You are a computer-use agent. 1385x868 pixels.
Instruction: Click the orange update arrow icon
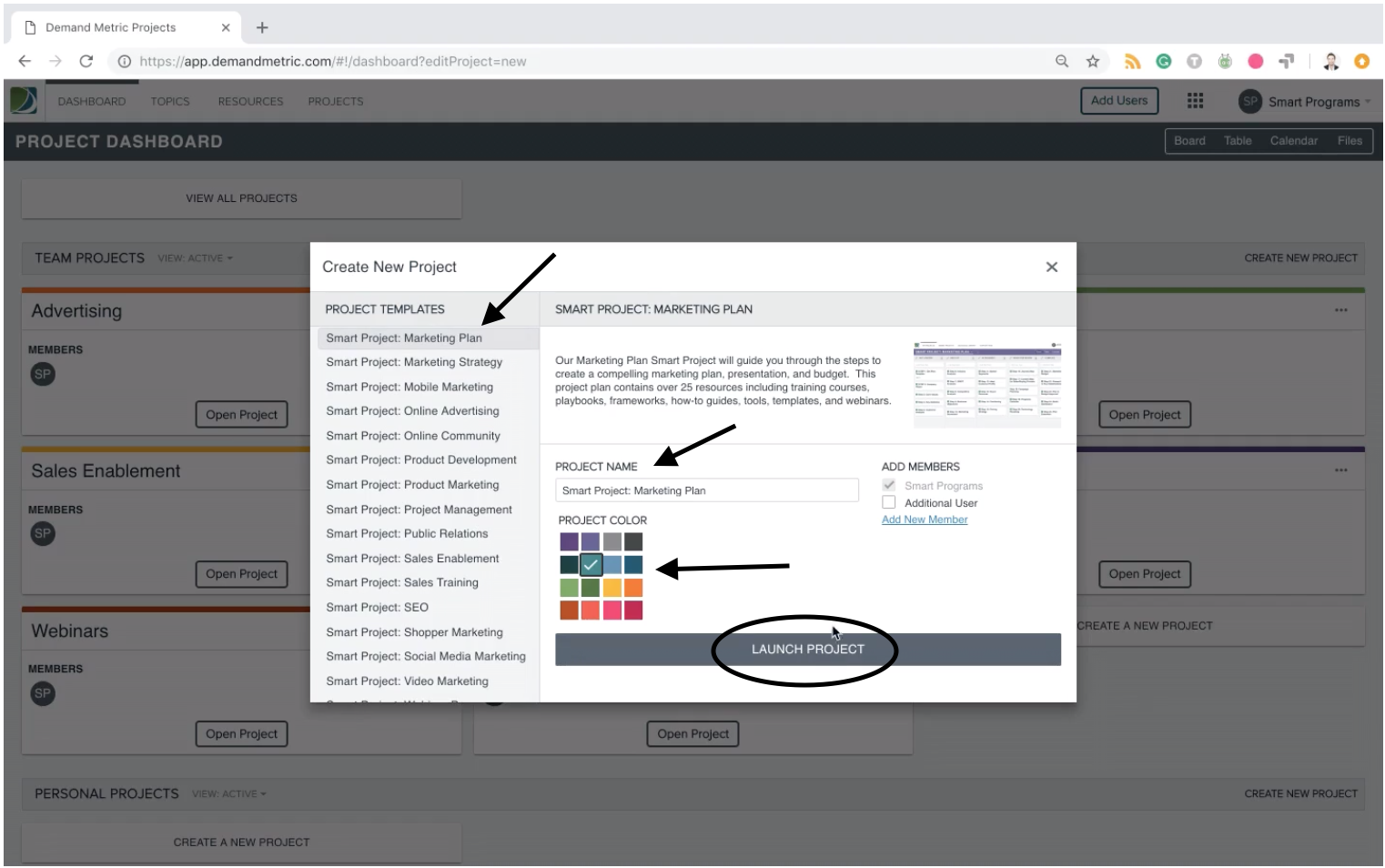(1362, 61)
